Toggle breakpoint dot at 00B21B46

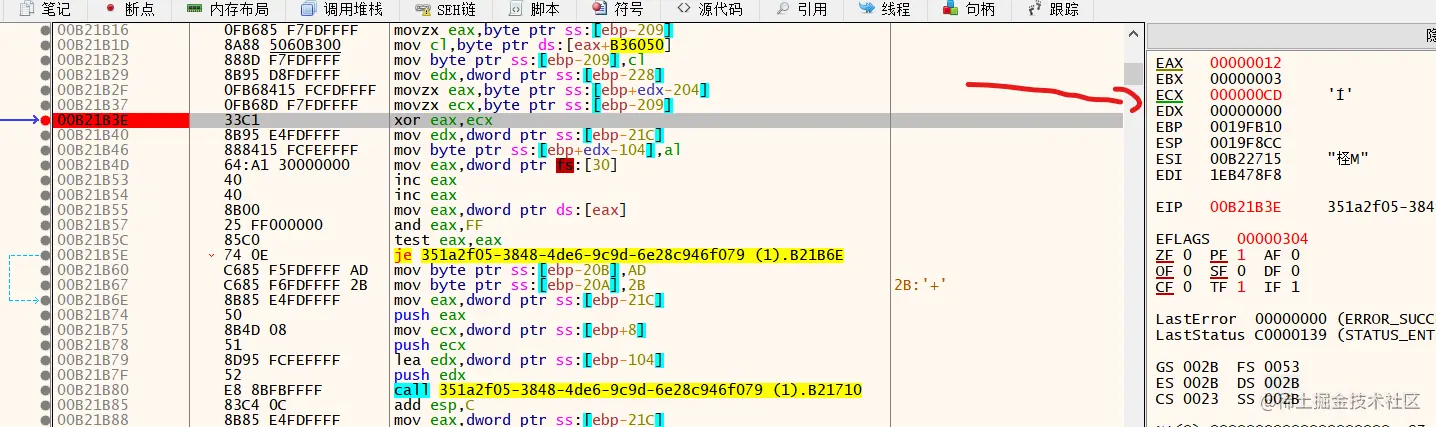45,150
